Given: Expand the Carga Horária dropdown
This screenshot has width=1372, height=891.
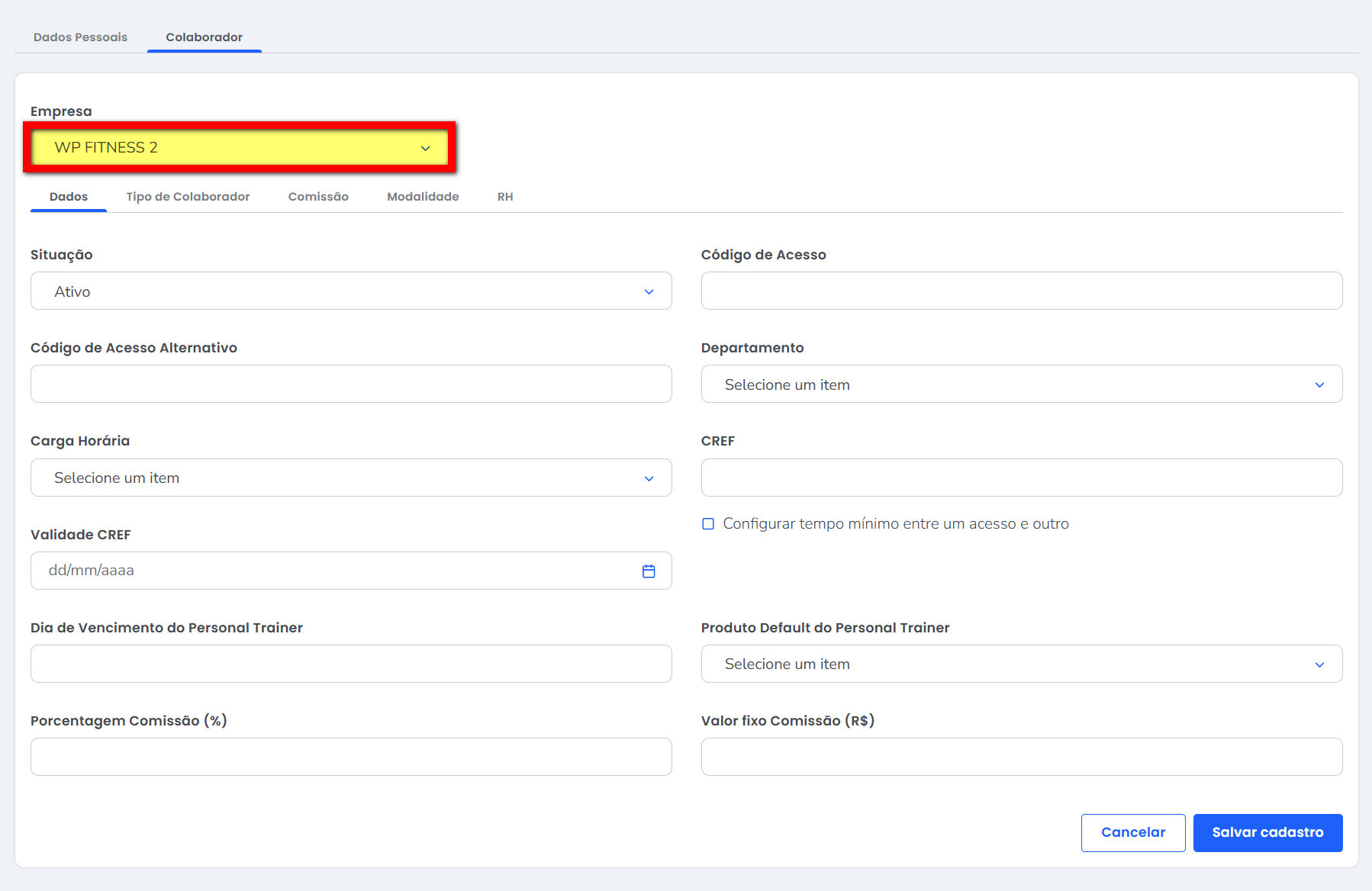Looking at the screenshot, I should pyautogui.click(x=351, y=478).
